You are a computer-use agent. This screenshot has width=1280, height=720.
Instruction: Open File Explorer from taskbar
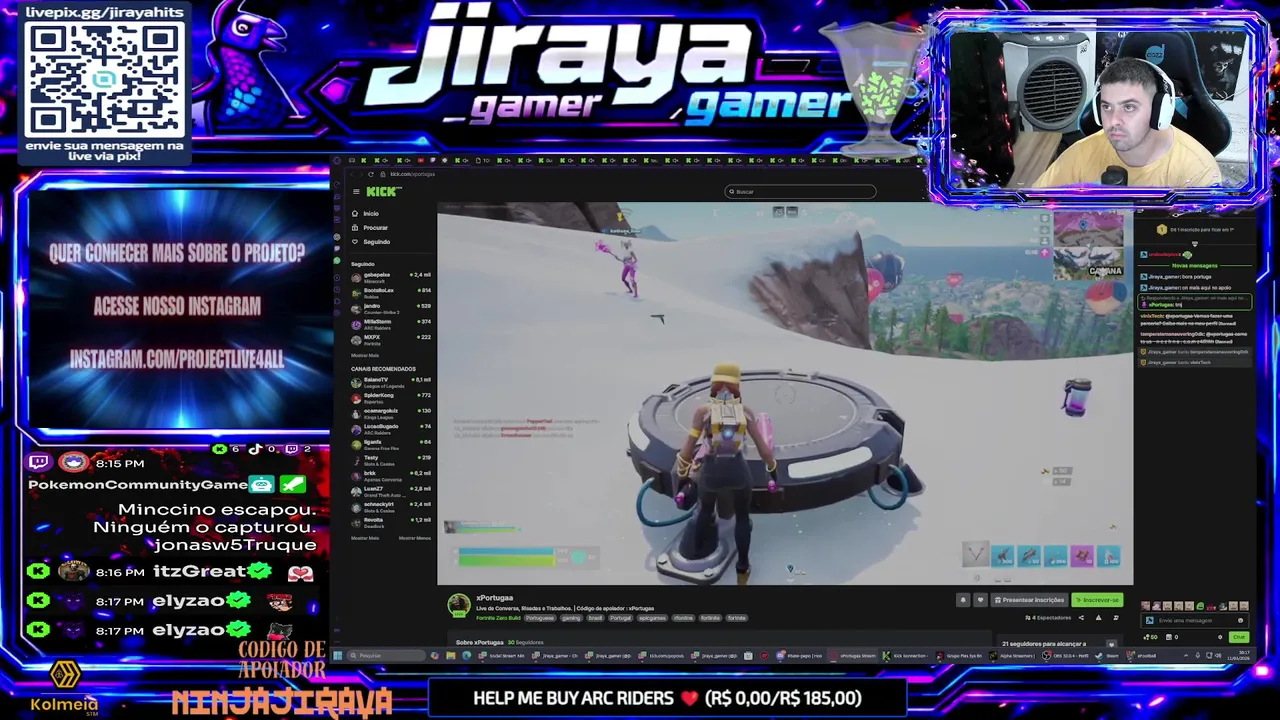coord(451,655)
